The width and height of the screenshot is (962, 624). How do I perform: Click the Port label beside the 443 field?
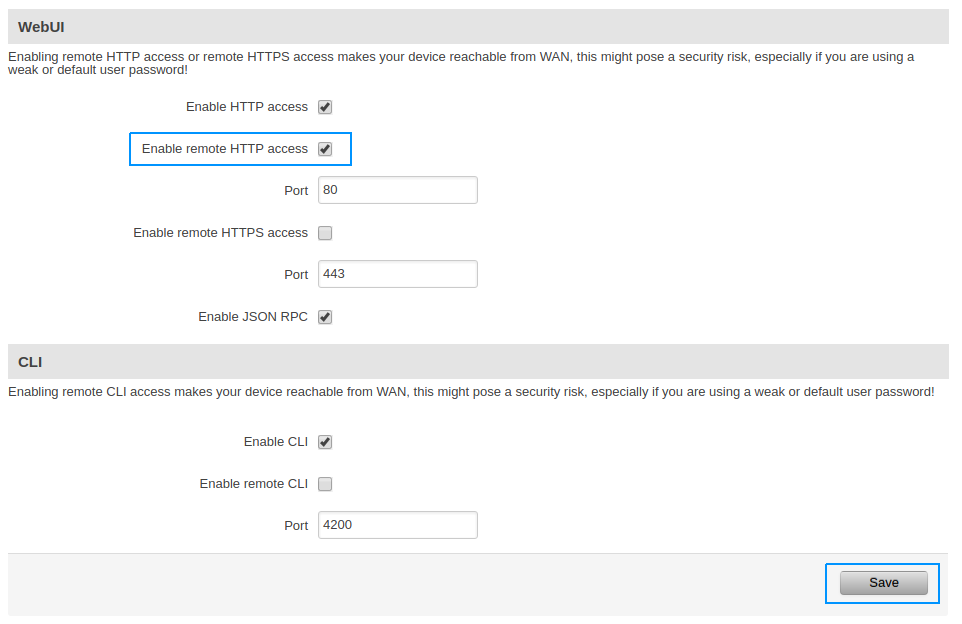coord(296,275)
